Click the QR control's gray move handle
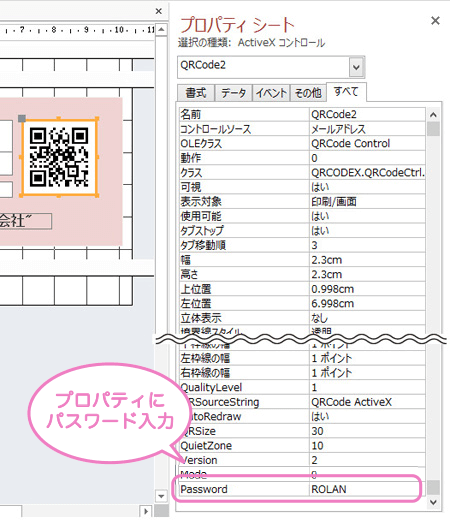Viewport: 450px width, 526px height. point(22,118)
